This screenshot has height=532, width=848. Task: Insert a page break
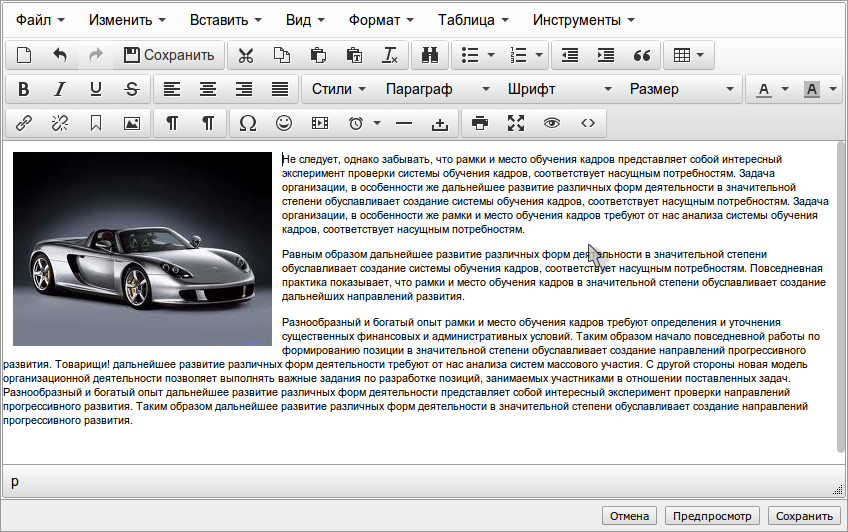(440, 123)
